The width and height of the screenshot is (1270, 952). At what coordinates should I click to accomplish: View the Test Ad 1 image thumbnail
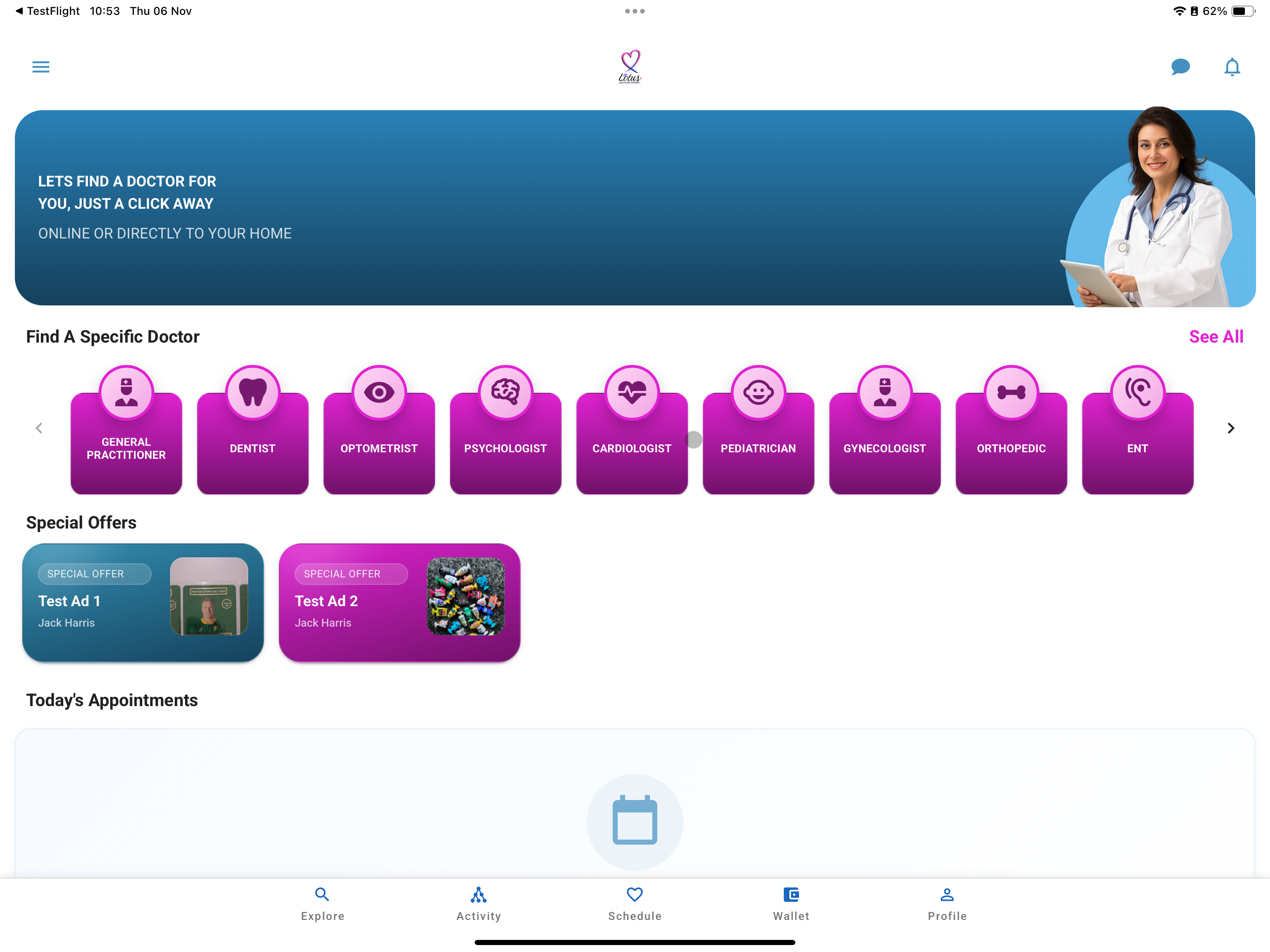pyautogui.click(x=209, y=596)
